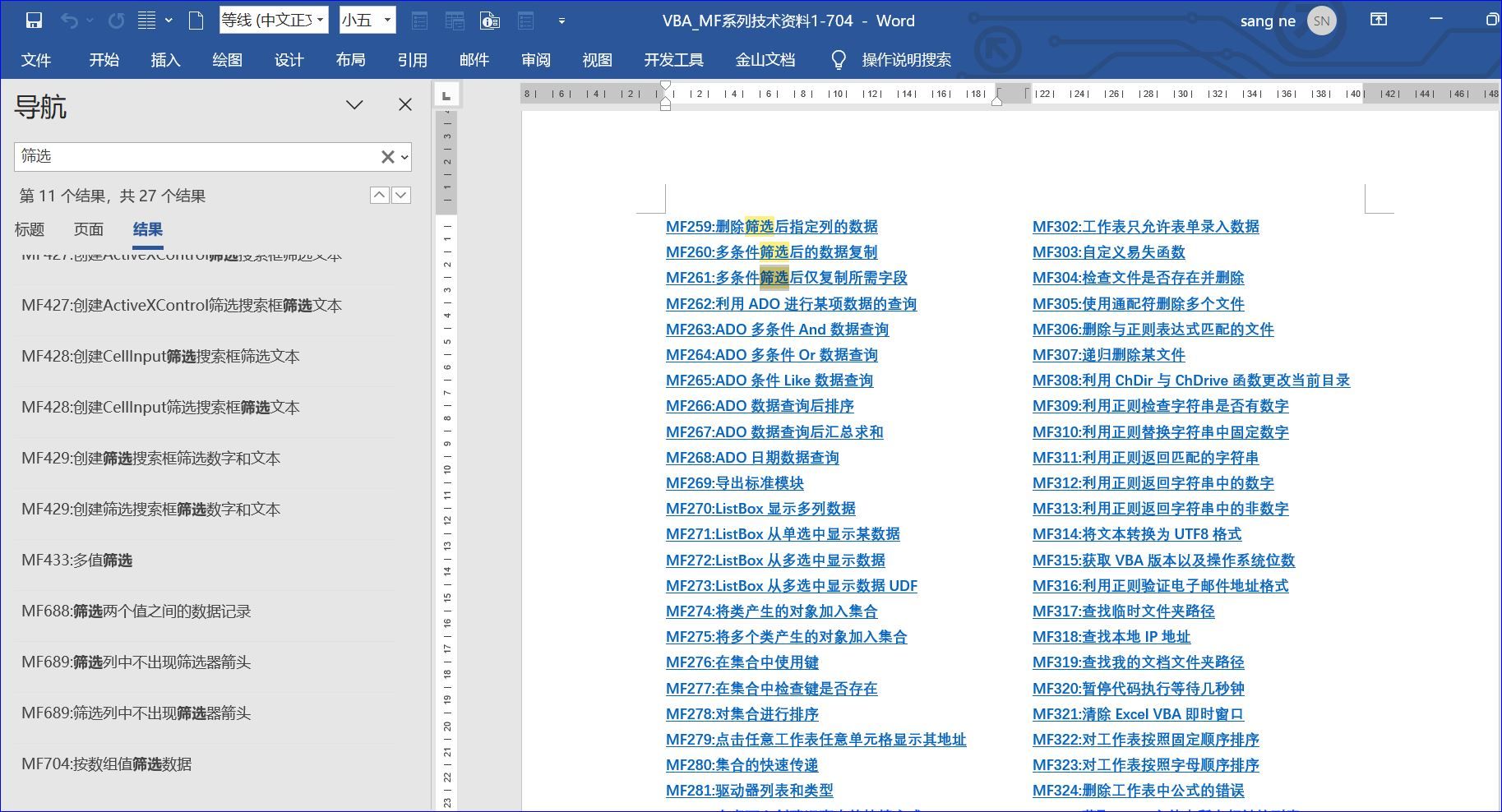Viewport: 1502px width, 812px height.
Task: Open the 布局 ribbon tab
Action: (350, 60)
